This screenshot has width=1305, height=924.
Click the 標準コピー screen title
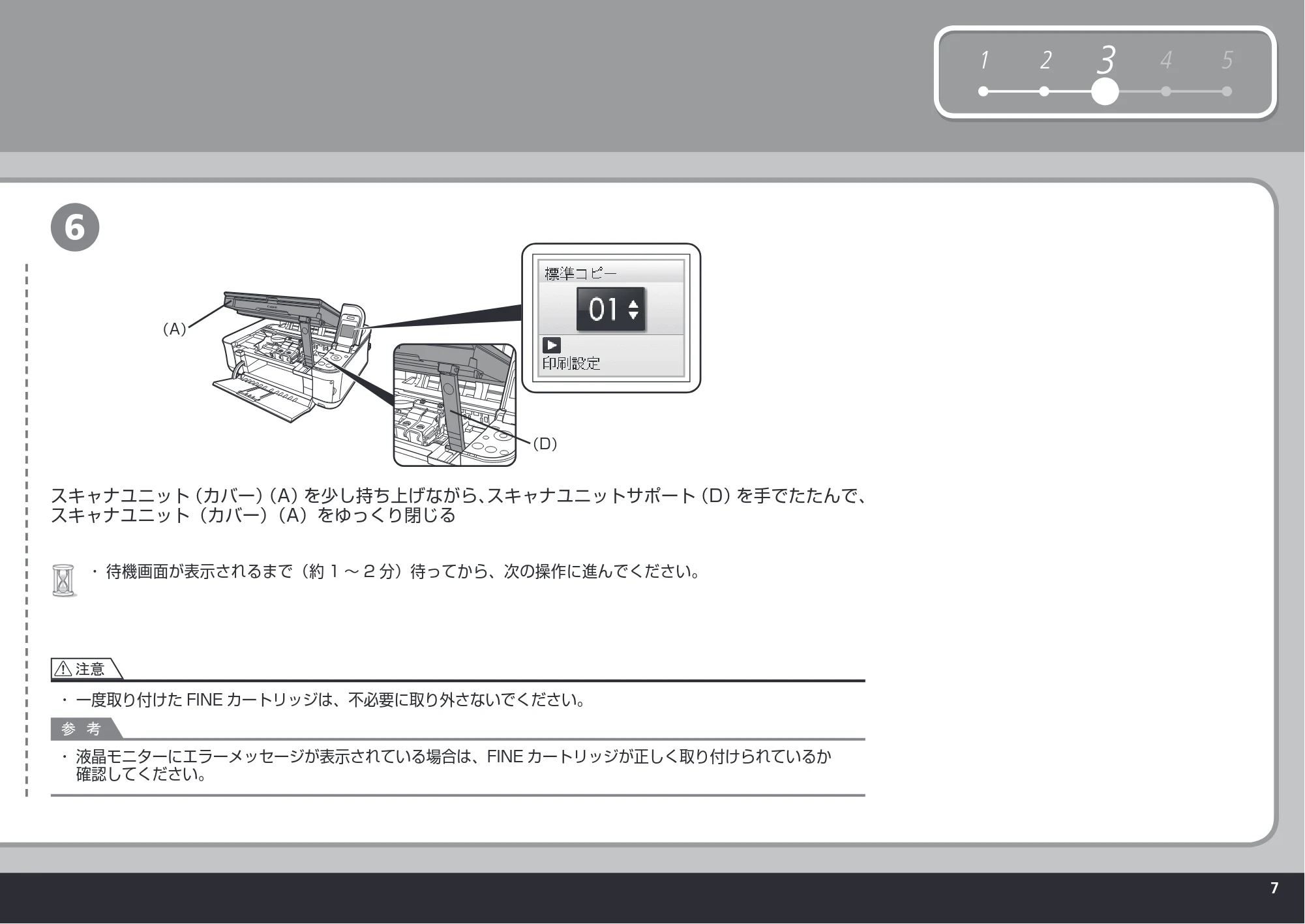tap(580, 274)
